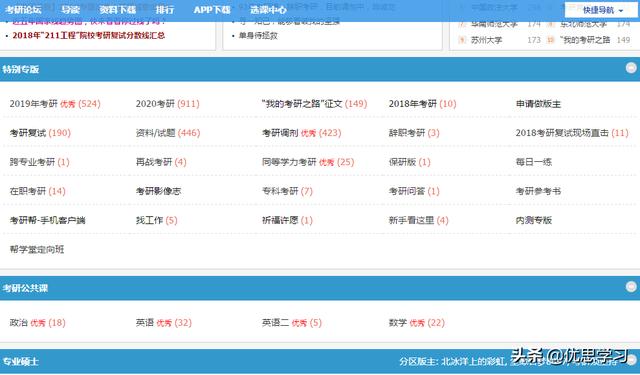The width and height of the screenshot is (640, 375).
Task: Open the 2018年考研 board
Action: click(x=413, y=104)
